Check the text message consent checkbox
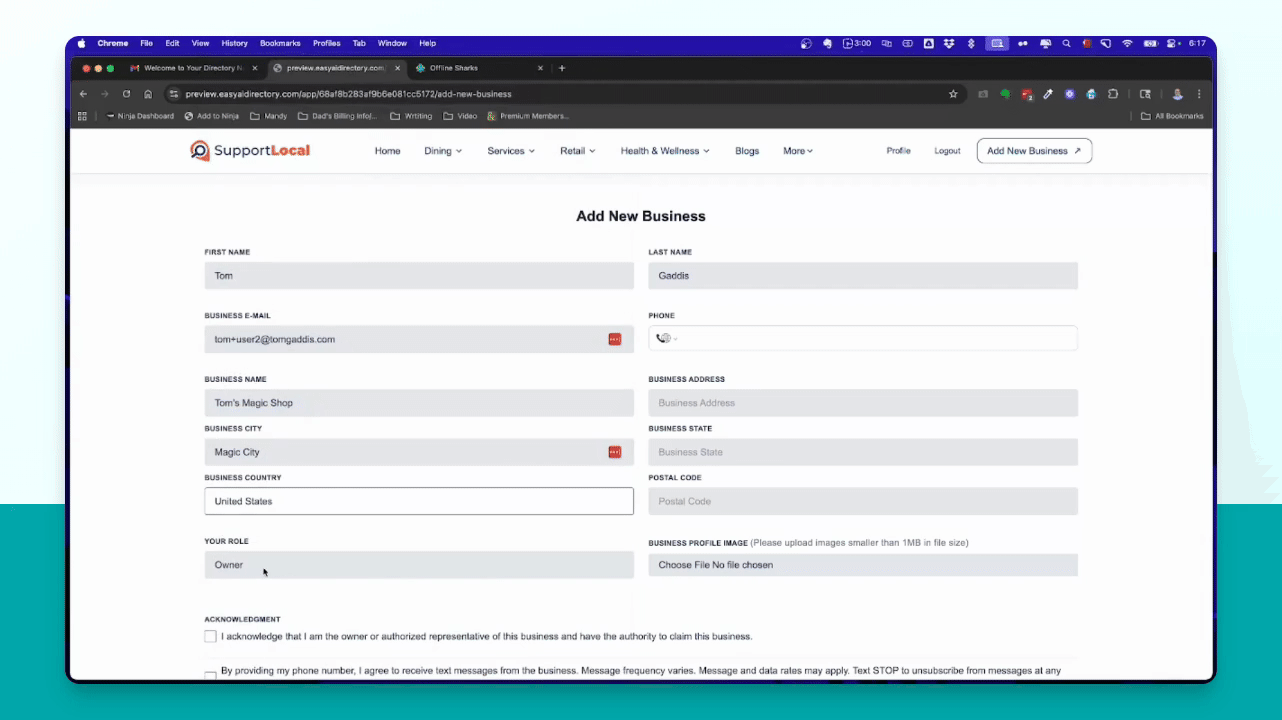Viewport: 1282px width, 720px height. pyautogui.click(x=210, y=676)
